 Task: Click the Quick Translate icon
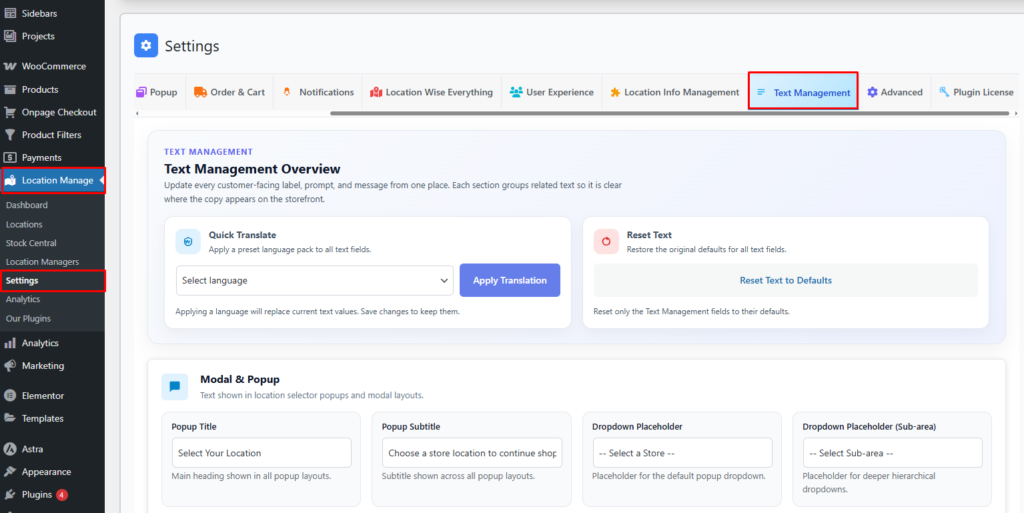[x=188, y=241]
